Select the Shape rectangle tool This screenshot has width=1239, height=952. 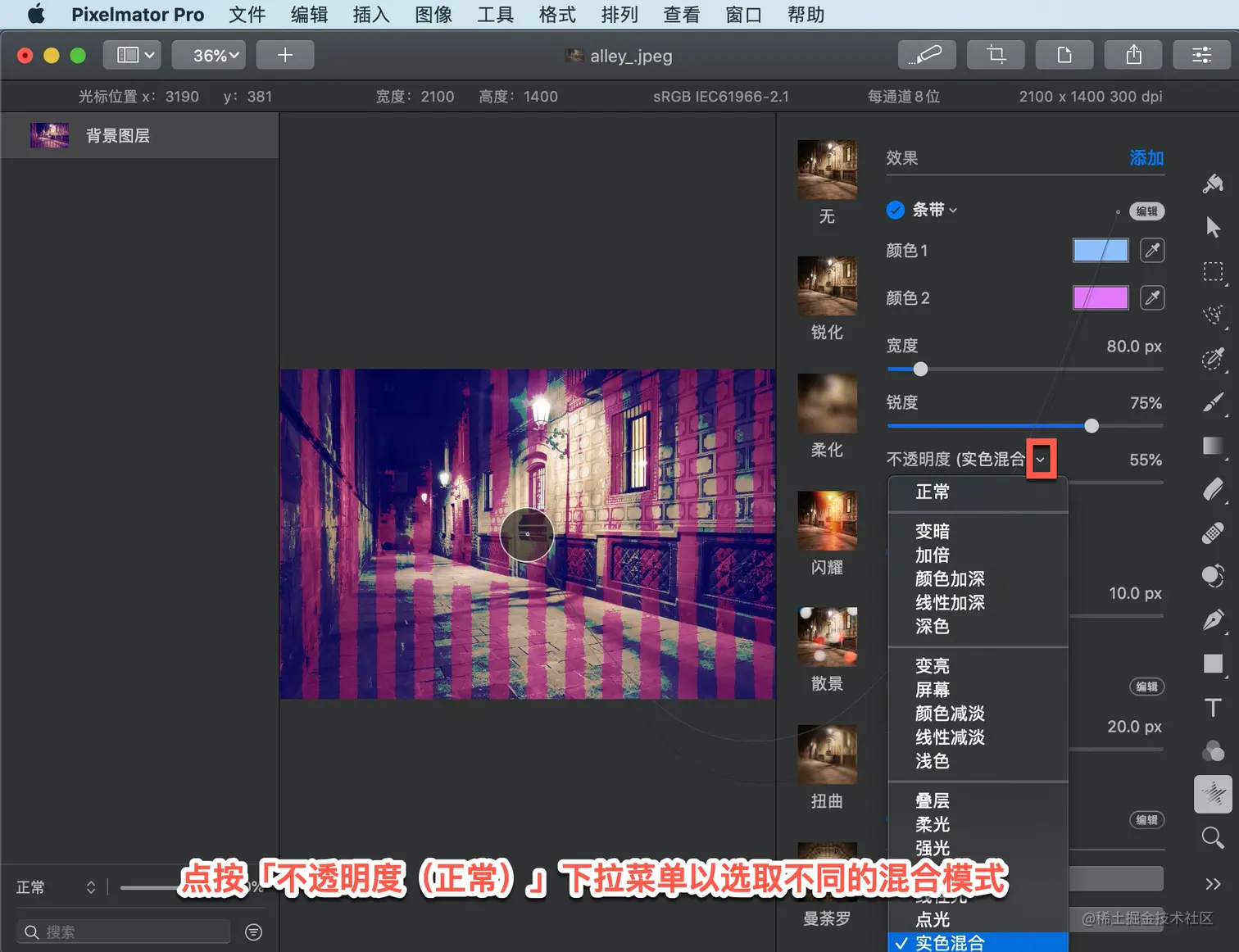pos(1213,664)
